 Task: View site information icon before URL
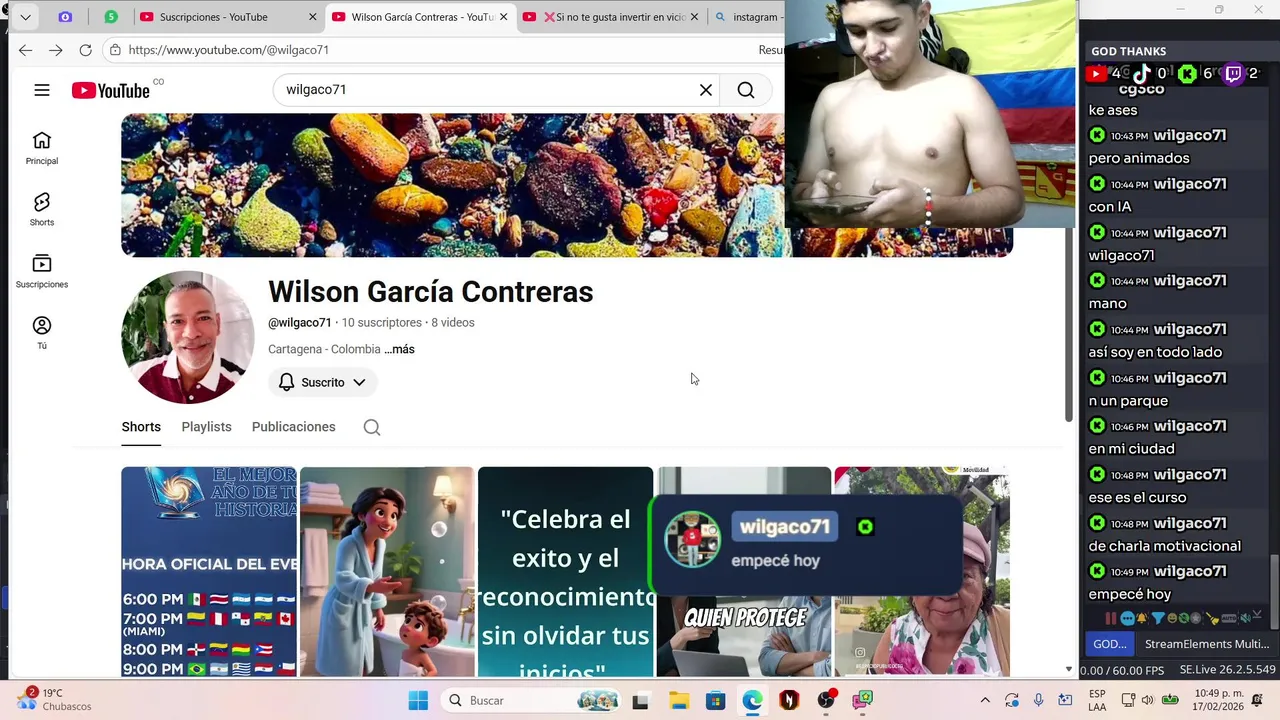pyautogui.click(x=116, y=50)
